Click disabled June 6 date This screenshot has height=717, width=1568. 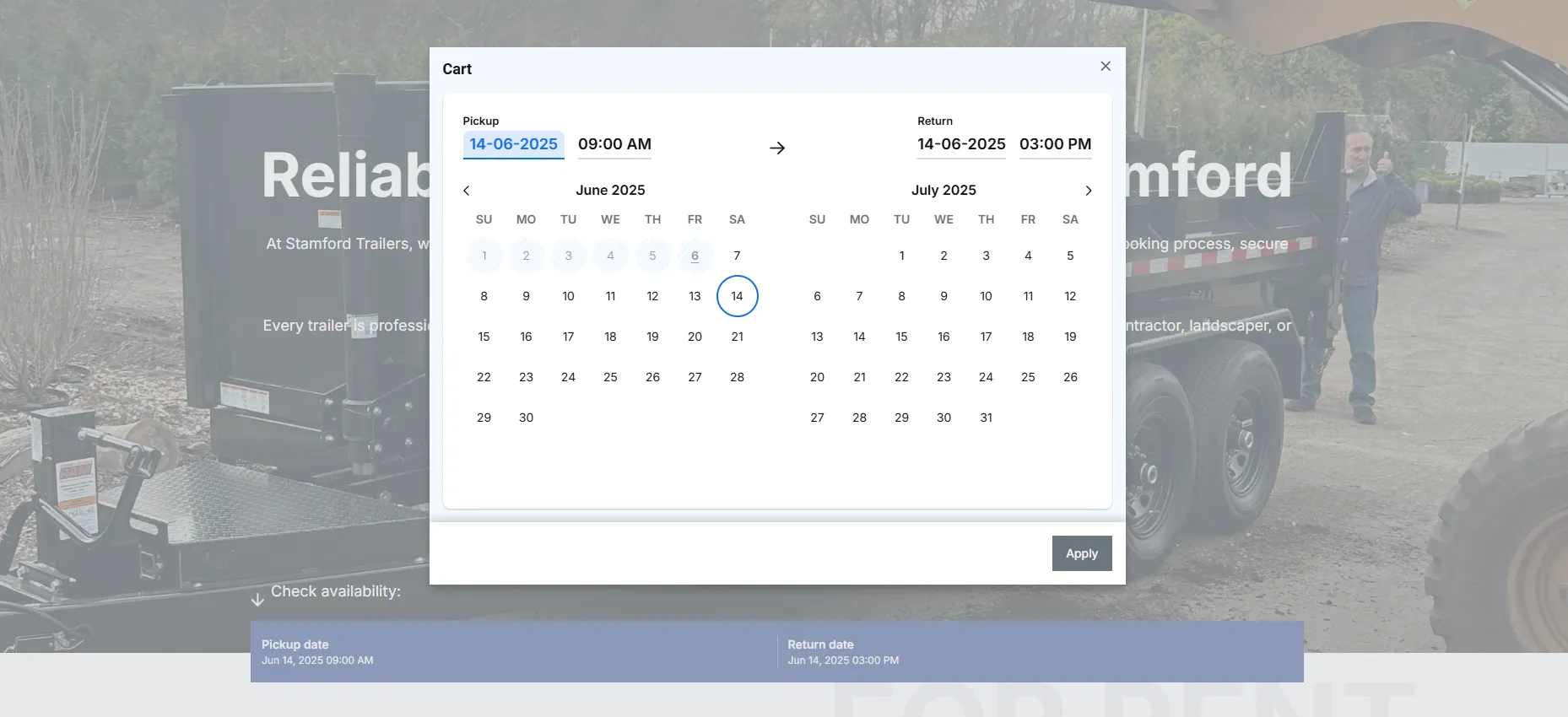pos(695,256)
